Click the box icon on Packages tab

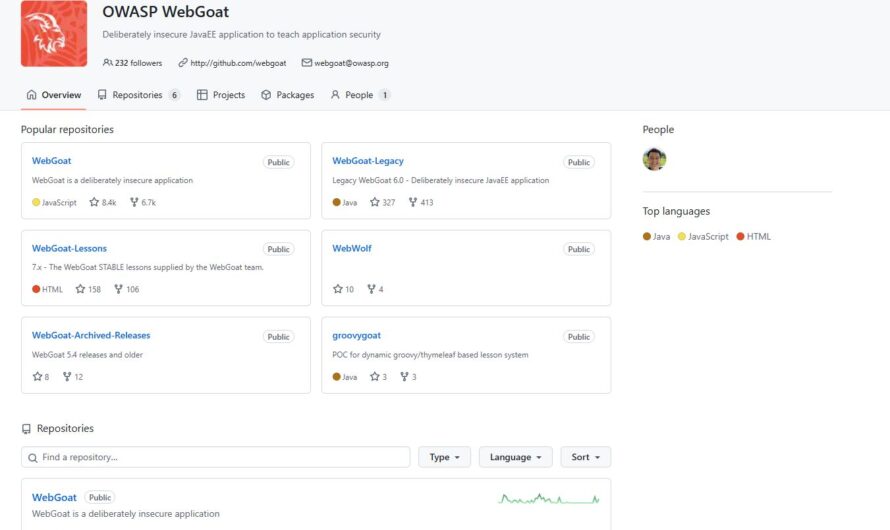pyautogui.click(x=266, y=95)
